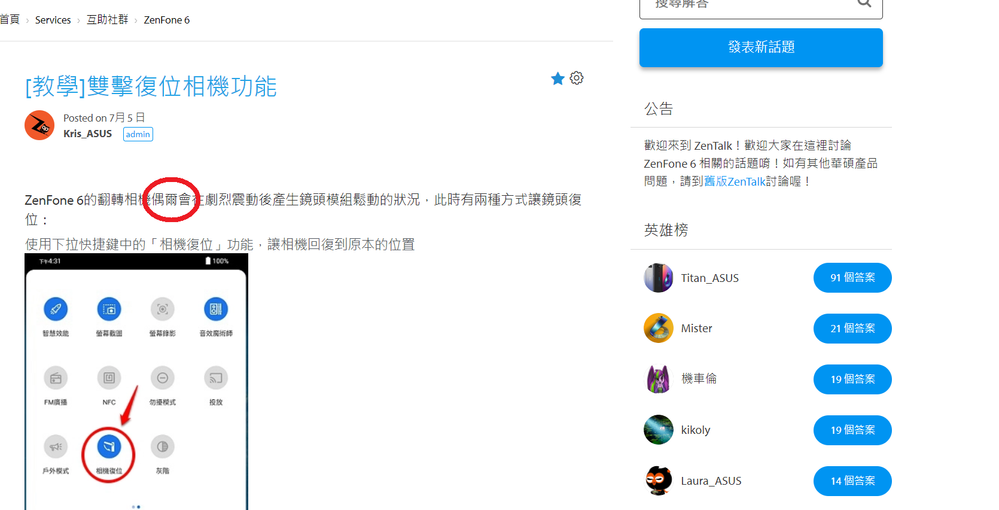Click the search magnifier icon

(864, 5)
